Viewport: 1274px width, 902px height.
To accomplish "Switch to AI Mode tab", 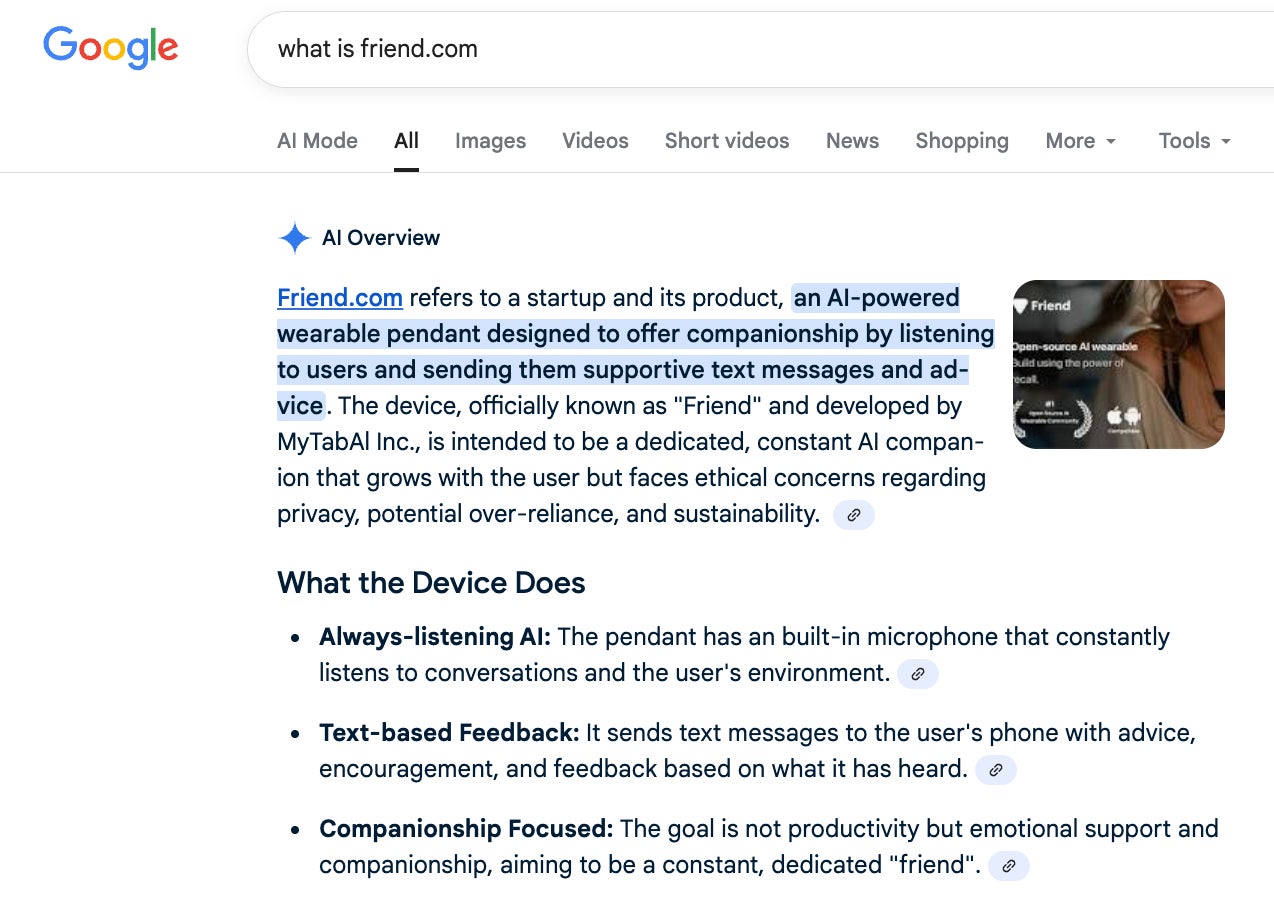I will (x=317, y=141).
